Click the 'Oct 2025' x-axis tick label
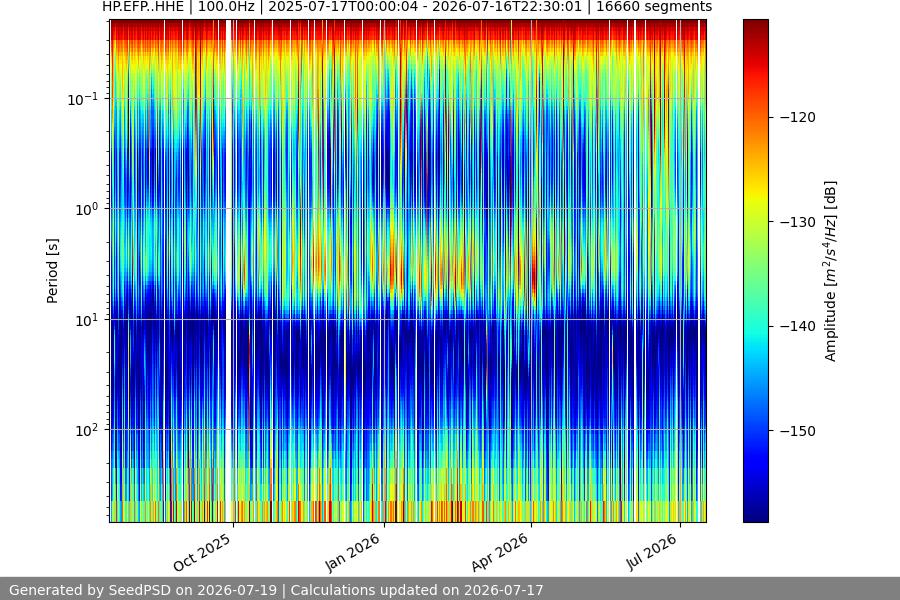Viewport: 900px width, 600px height. 202,552
